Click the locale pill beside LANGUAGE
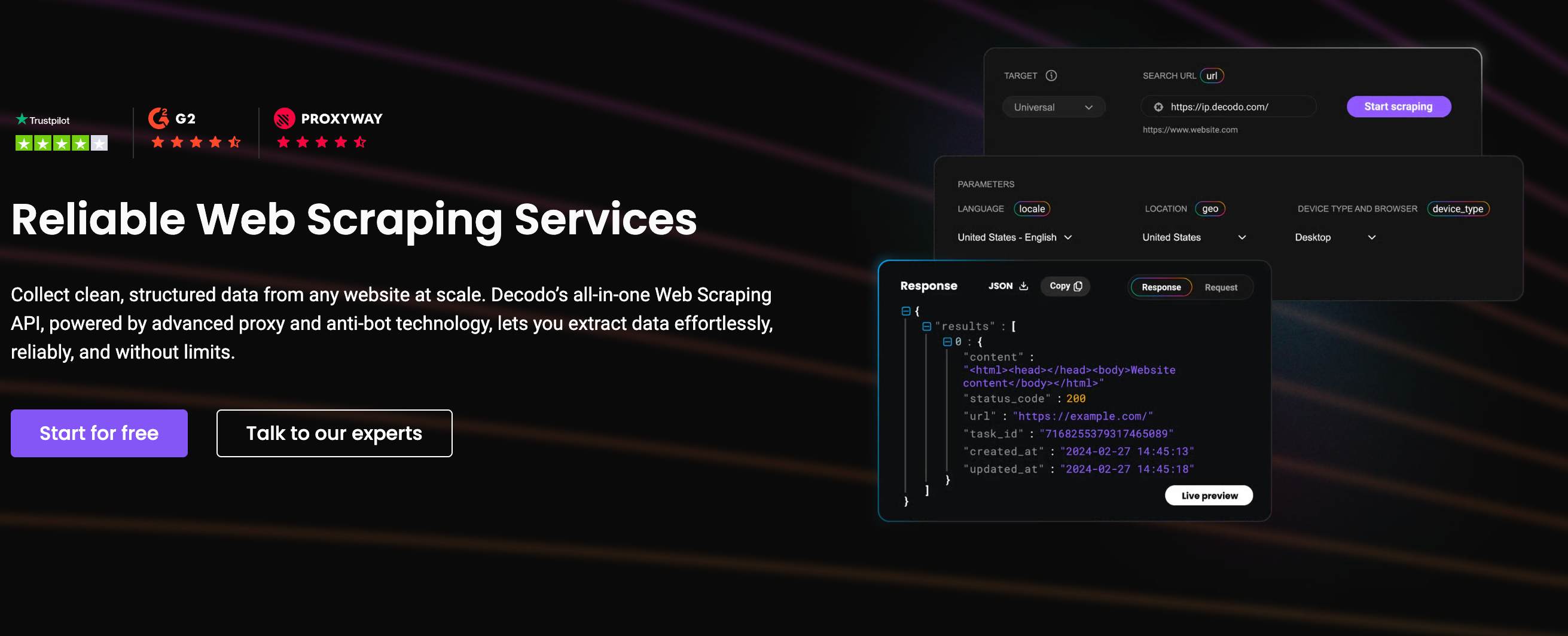 coord(1032,209)
